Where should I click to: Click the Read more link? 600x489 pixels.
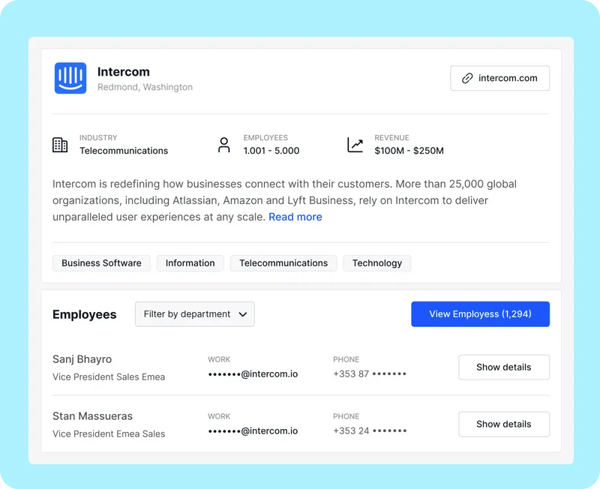click(x=295, y=217)
